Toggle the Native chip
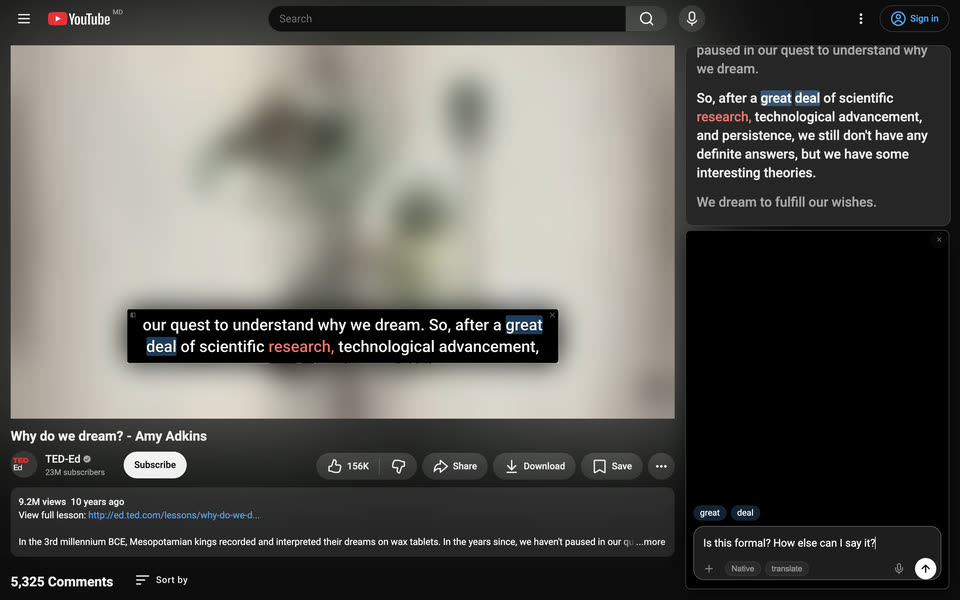960x600 pixels. coord(743,569)
